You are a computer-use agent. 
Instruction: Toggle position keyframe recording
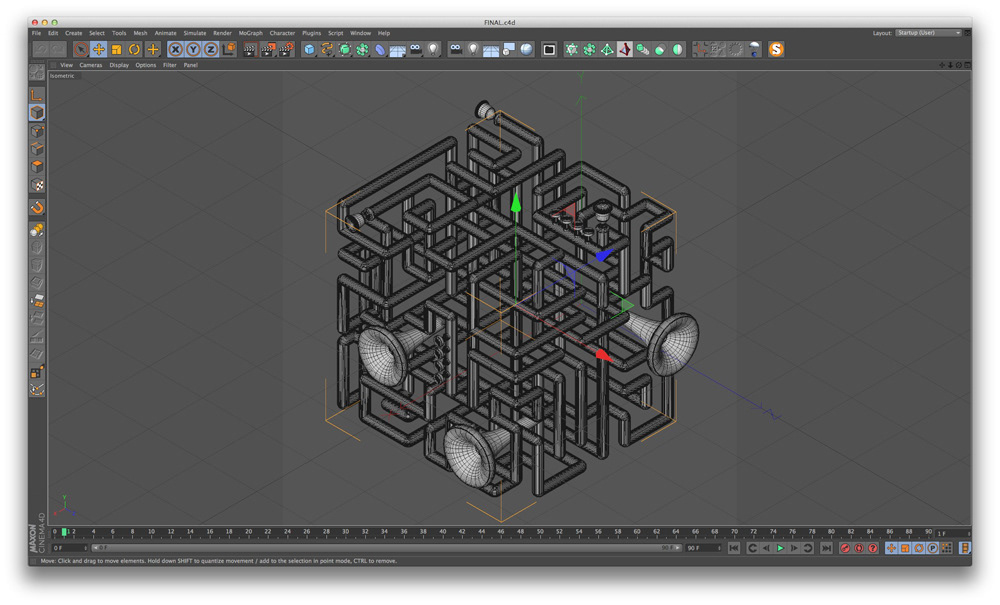click(891, 548)
